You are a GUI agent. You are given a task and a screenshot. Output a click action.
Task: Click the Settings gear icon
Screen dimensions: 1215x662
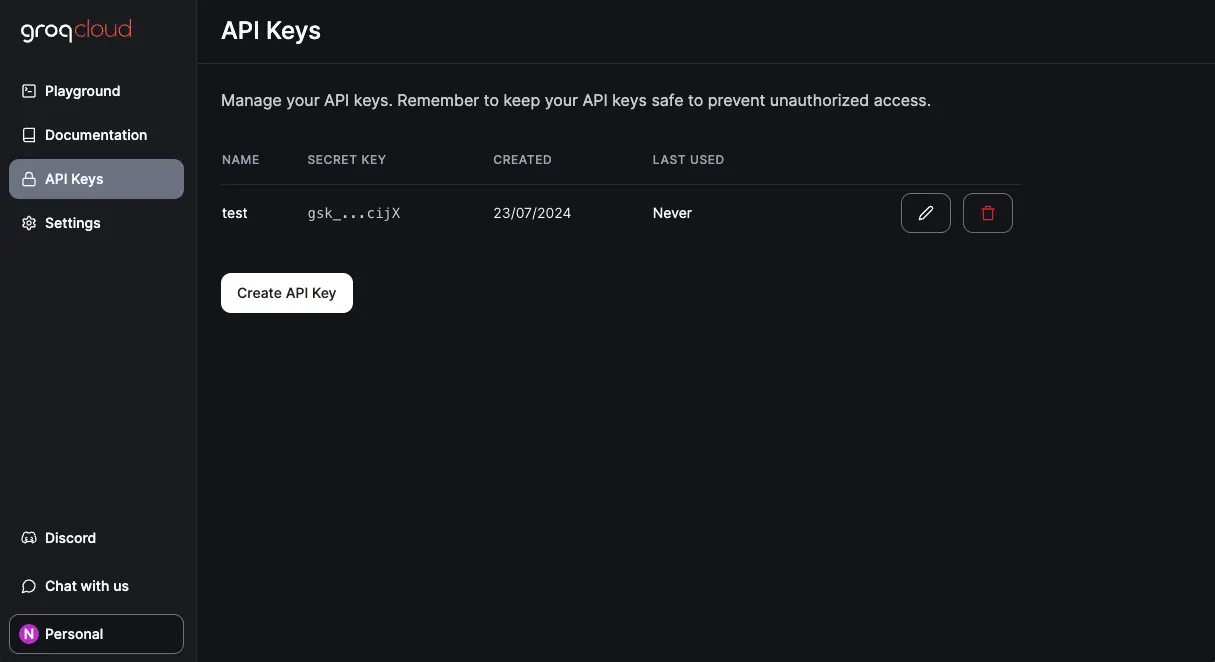[x=29, y=223]
